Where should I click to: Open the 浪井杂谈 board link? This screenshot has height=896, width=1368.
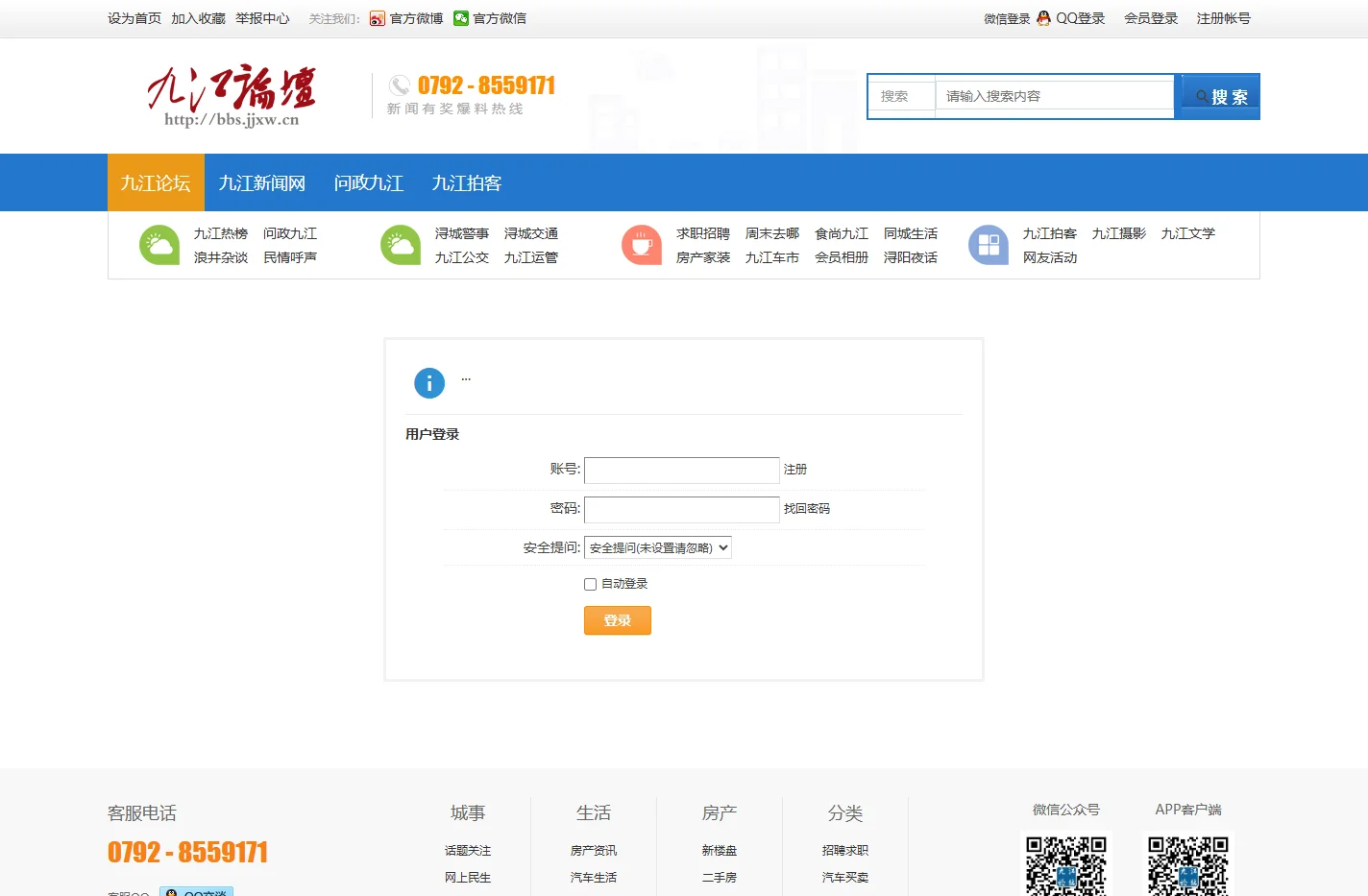221,257
